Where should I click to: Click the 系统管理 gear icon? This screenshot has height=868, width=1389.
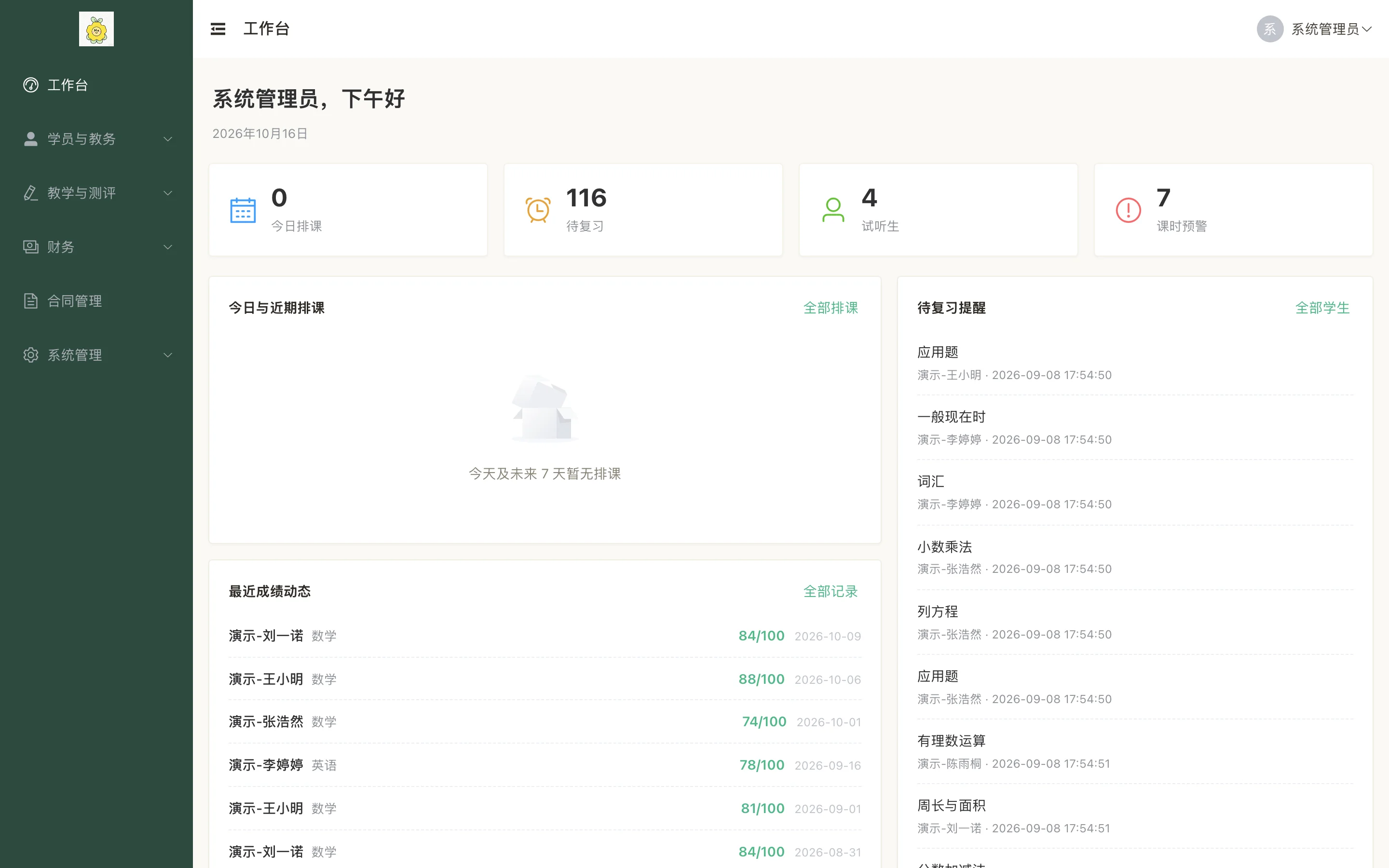(x=31, y=355)
